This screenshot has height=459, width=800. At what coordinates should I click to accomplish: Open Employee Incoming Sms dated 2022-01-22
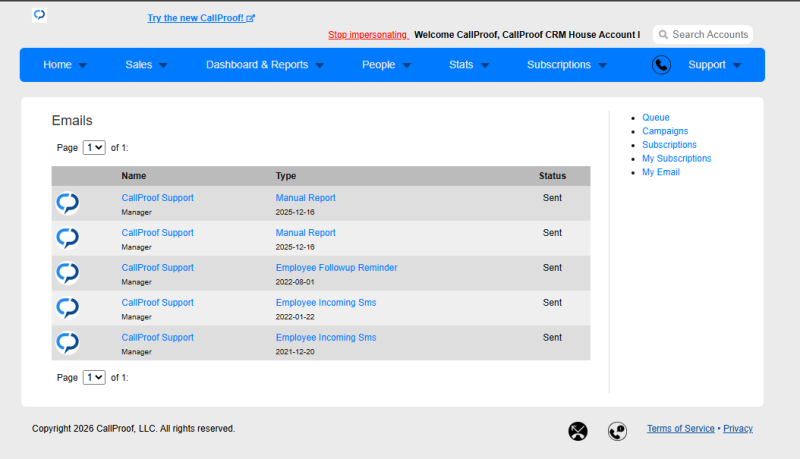coord(326,302)
